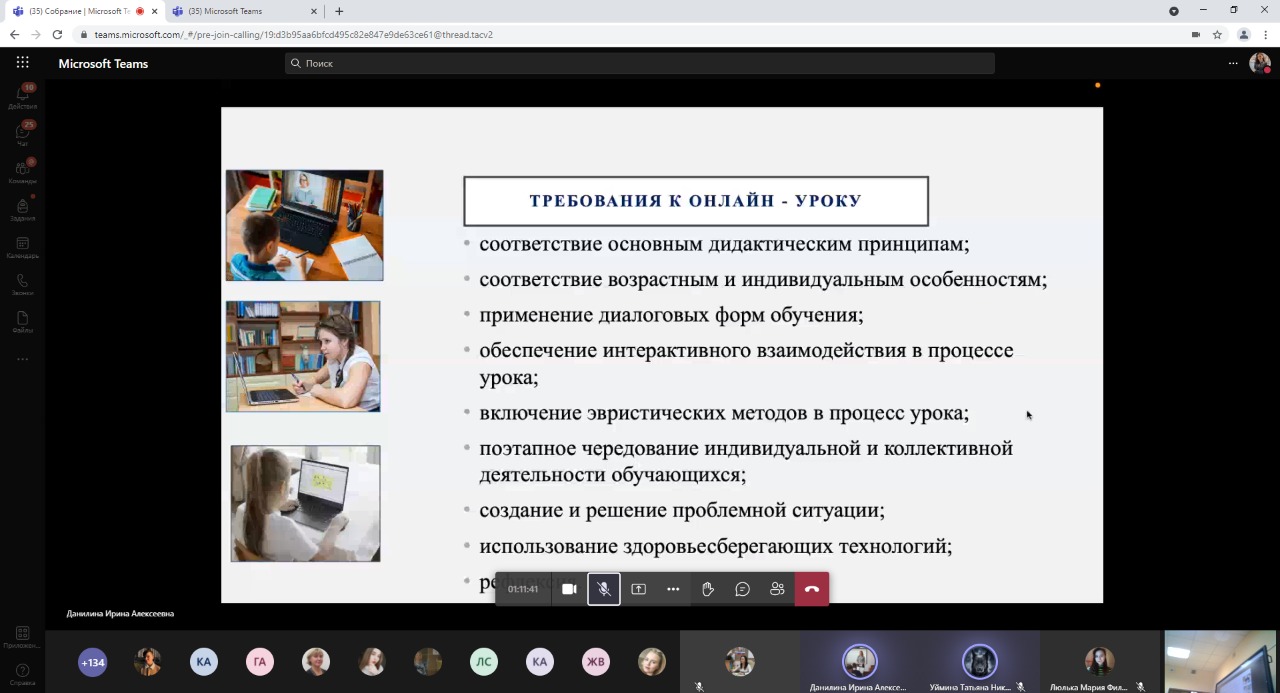Screen dimensions: 1280x693
Task: Unmute the microphone in the call toolbar
Action: [604, 589]
